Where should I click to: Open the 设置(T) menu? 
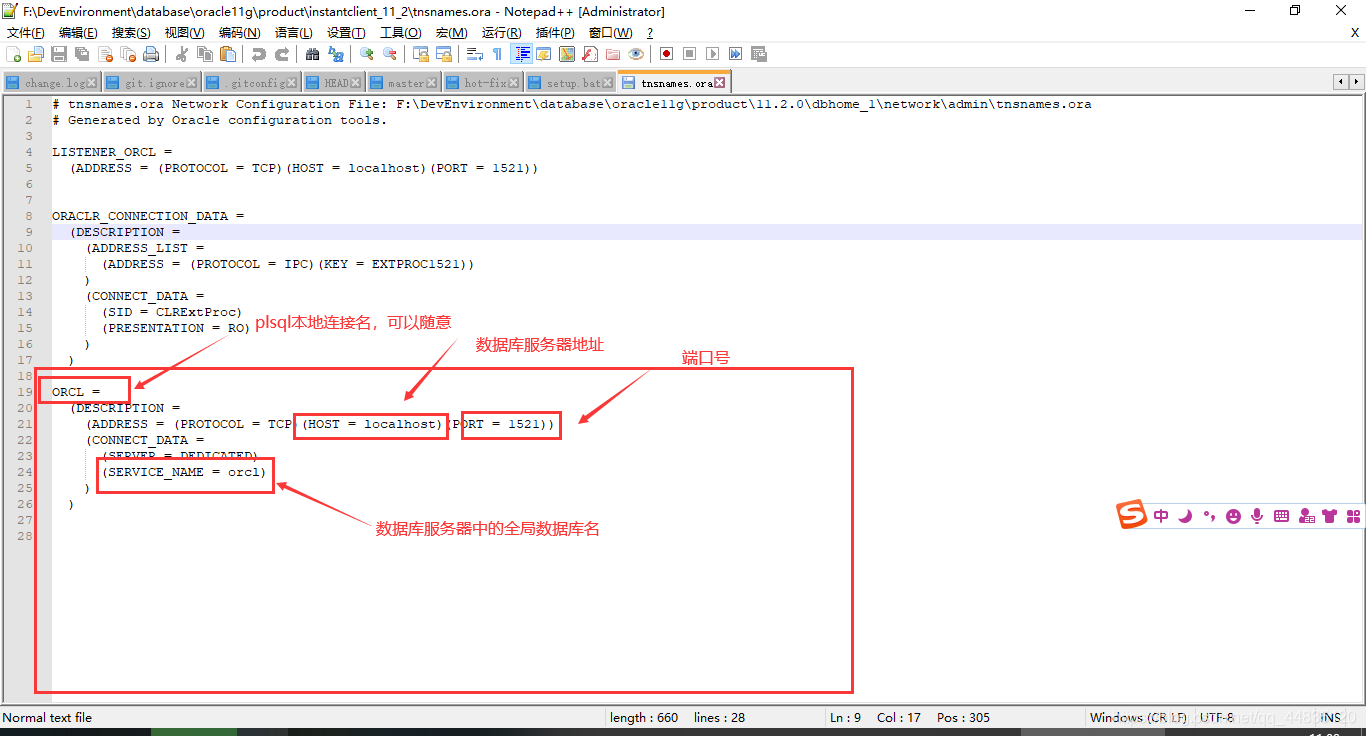click(346, 33)
